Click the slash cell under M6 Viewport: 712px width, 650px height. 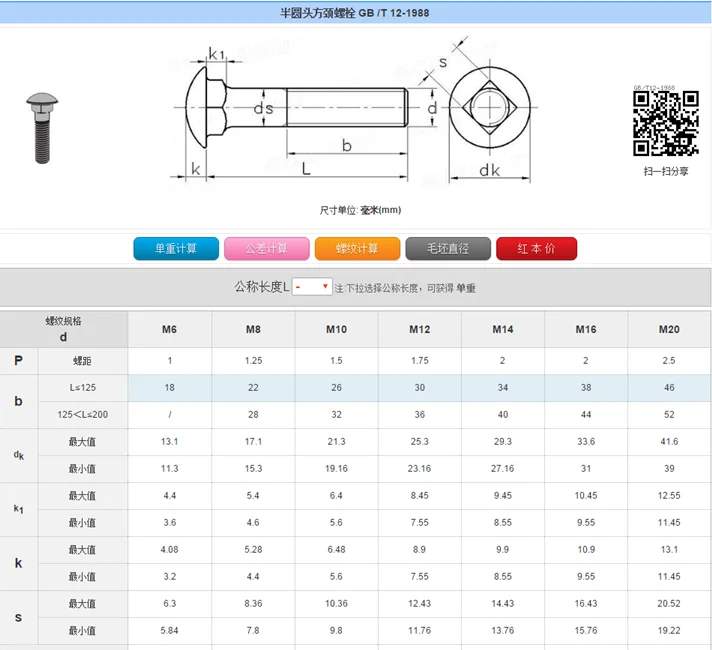pyautogui.click(x=169, y=415)
